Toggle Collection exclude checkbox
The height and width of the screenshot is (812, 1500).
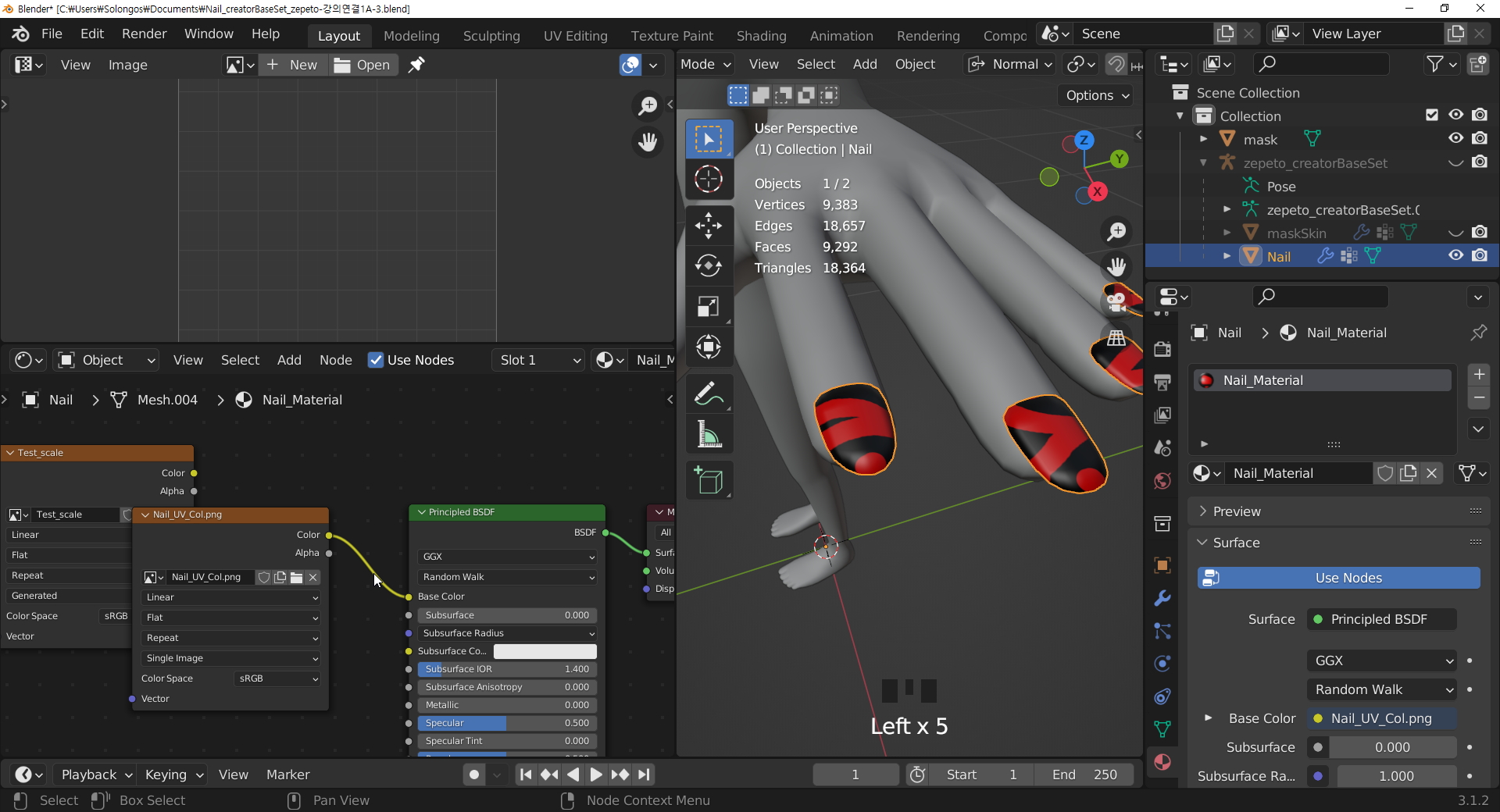click(1432, 116)
